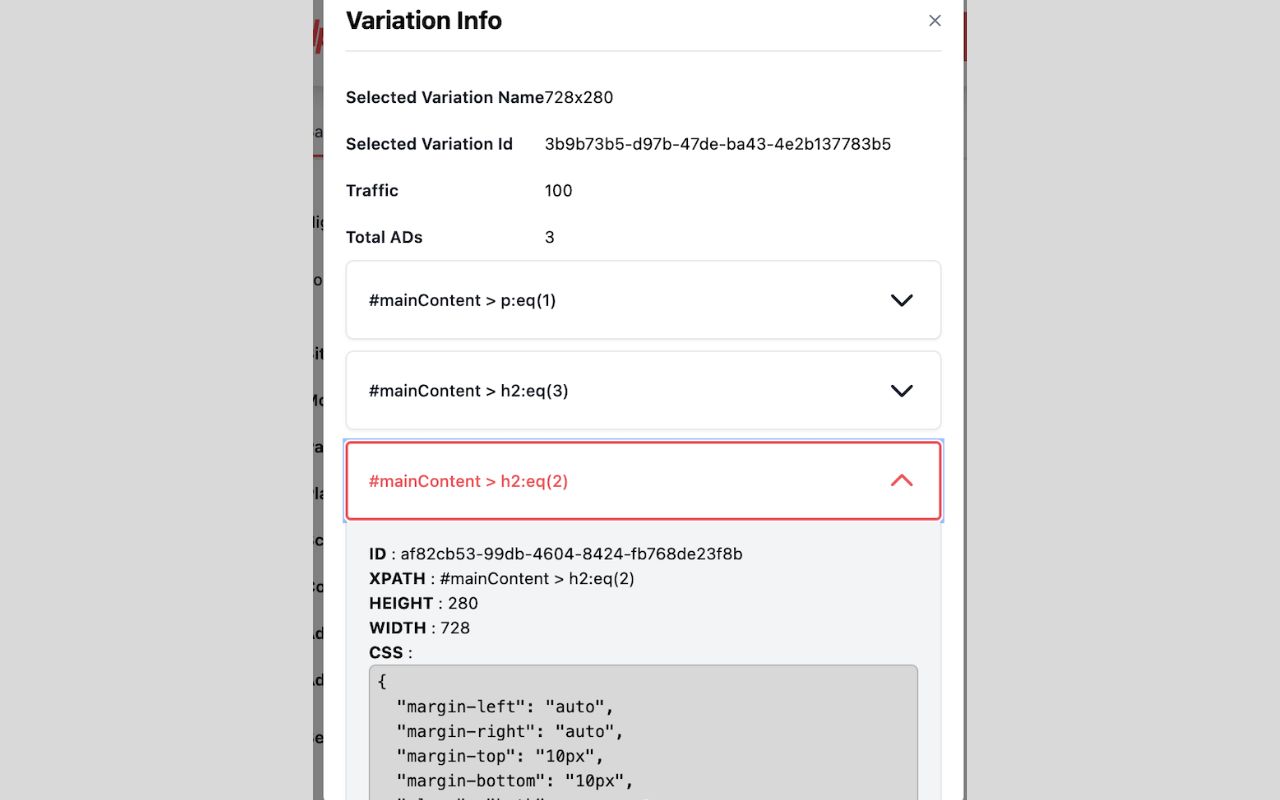This screenshot has width=1280, height=800.
Task: Click the down chevron on the p:eq(1) row
Action: tap(901, 300)
